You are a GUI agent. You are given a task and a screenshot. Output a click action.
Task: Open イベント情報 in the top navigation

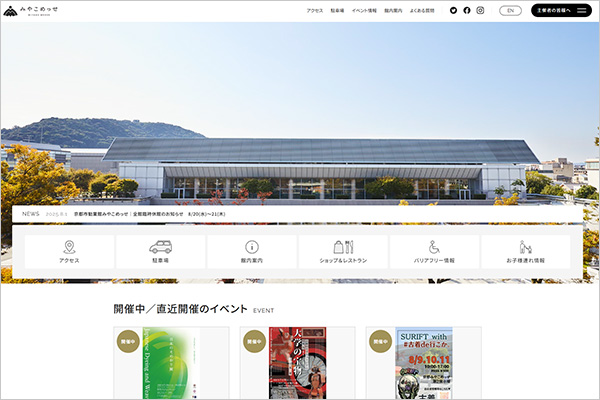point(364,11)
